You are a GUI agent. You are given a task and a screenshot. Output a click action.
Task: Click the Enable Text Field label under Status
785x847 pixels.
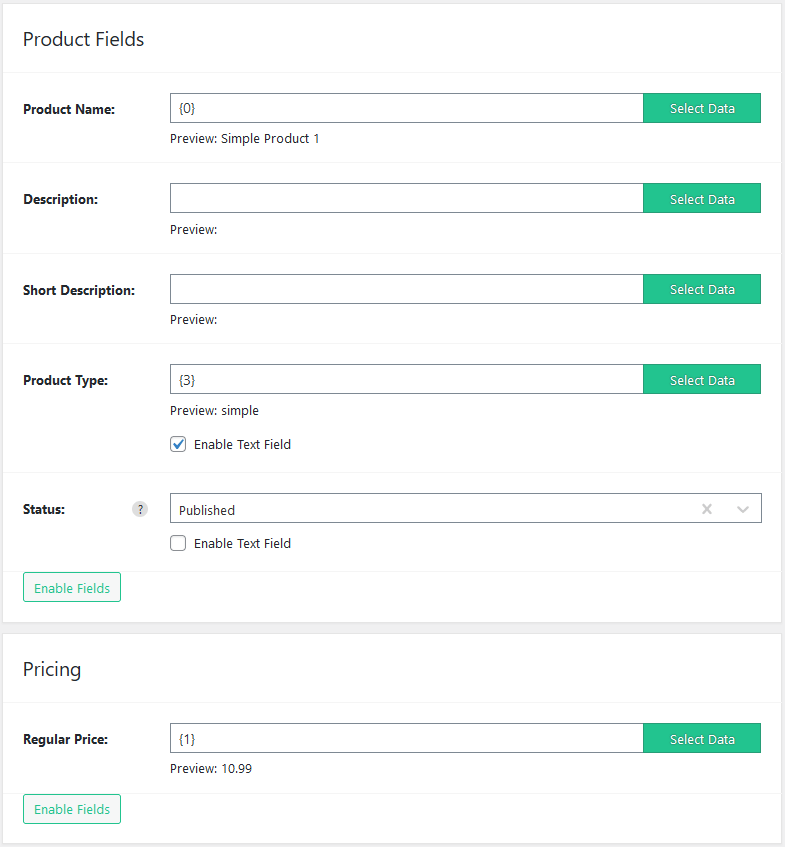click(242, 543)
